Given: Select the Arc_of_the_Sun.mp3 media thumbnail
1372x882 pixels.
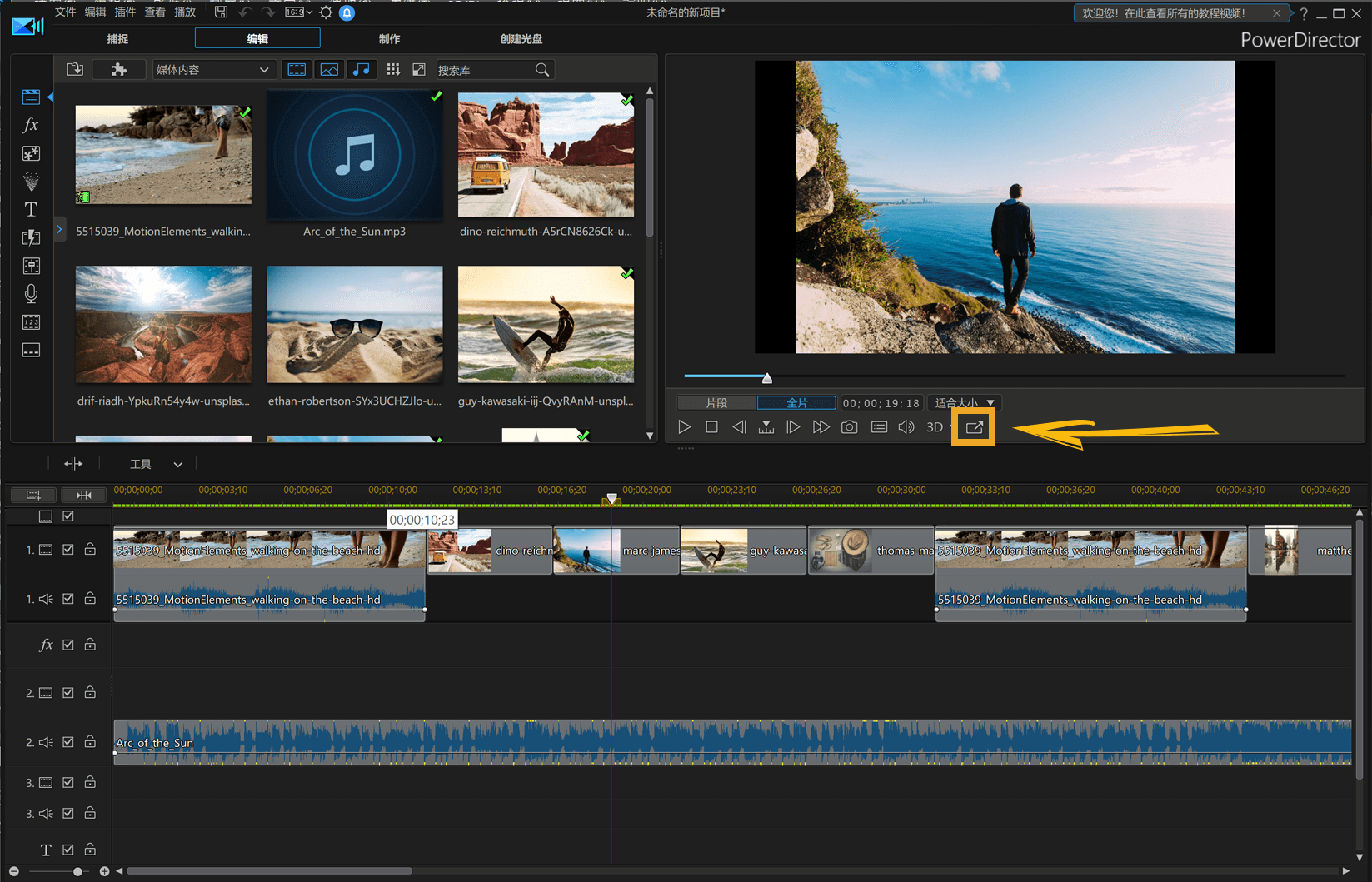Looking at the screenshot, I should coord(355,156).
